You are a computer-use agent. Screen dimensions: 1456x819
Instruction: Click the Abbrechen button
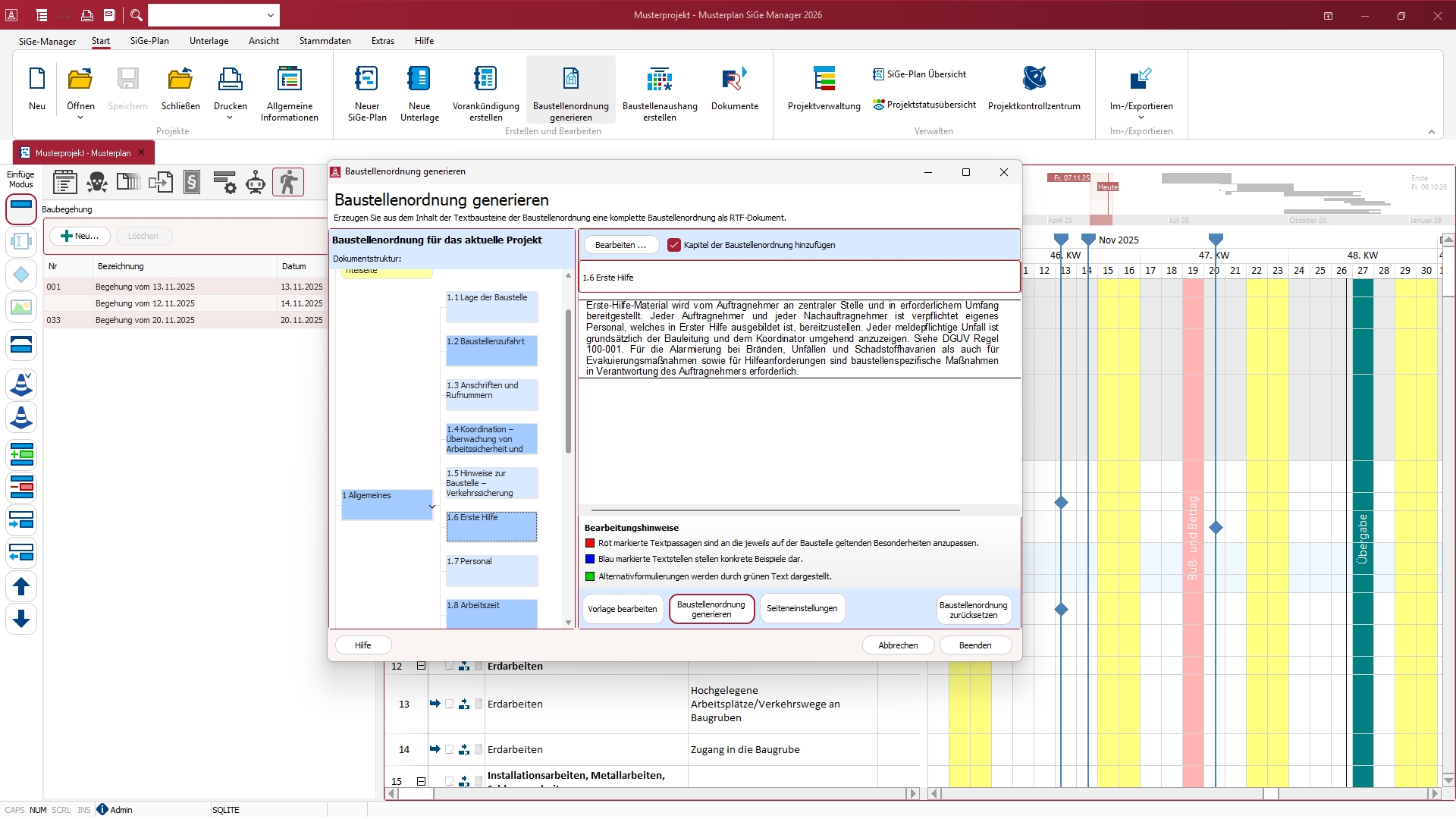[898, 645]
